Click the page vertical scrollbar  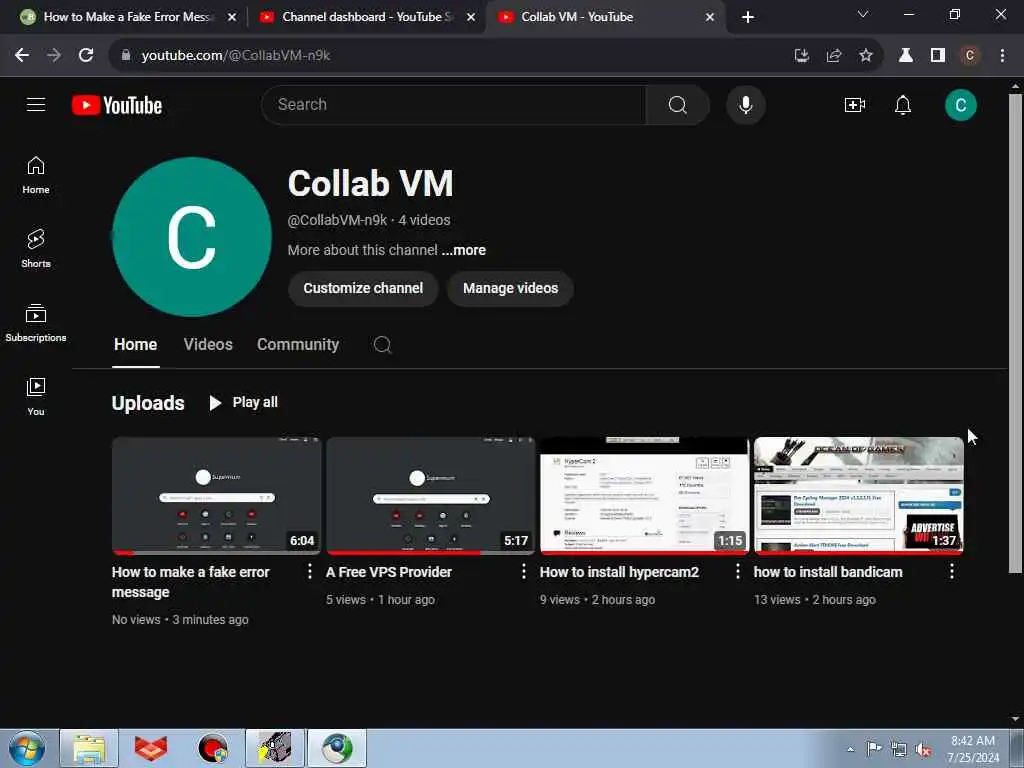1015,333
